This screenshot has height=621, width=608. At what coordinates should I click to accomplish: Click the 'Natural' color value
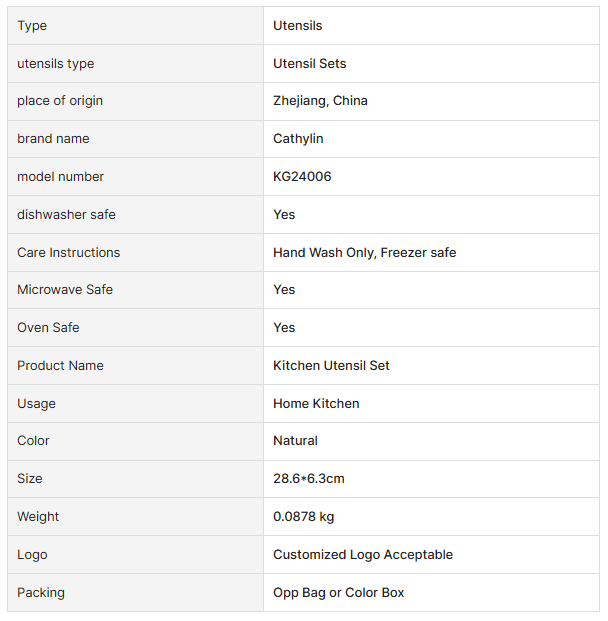295,441
